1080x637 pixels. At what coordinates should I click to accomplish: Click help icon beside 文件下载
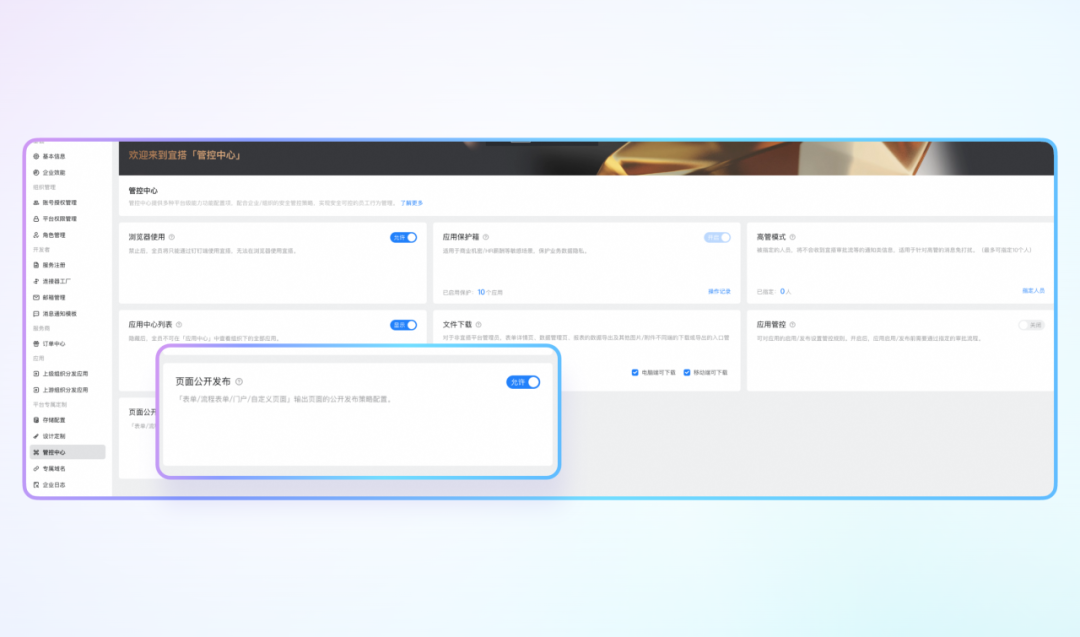click(478, 325)
